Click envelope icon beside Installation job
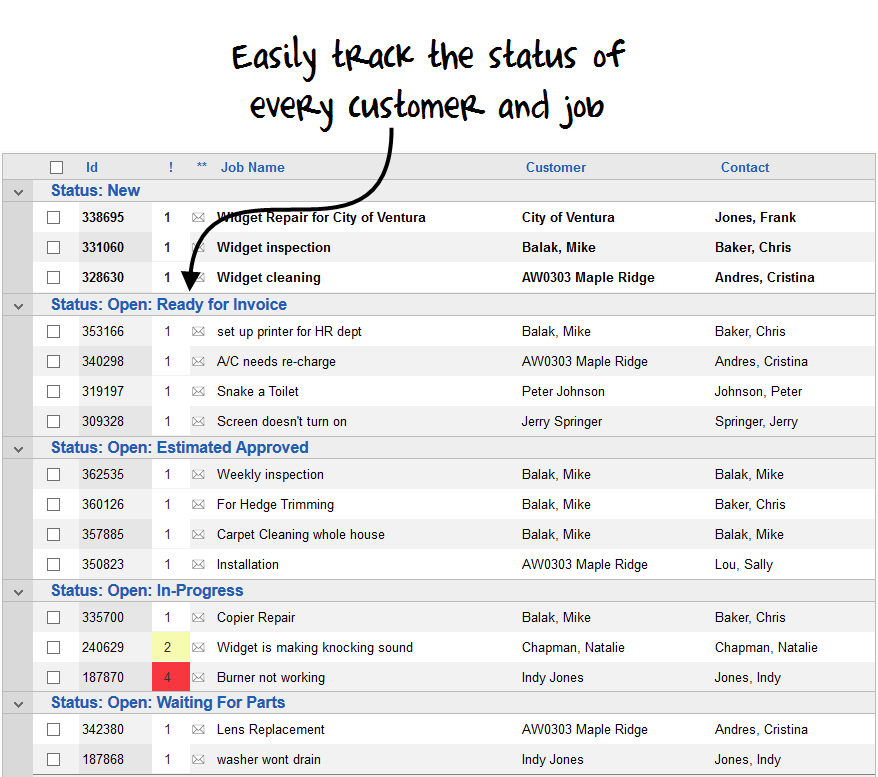This screenshot has height=777, width=878. tap(198, 564)
